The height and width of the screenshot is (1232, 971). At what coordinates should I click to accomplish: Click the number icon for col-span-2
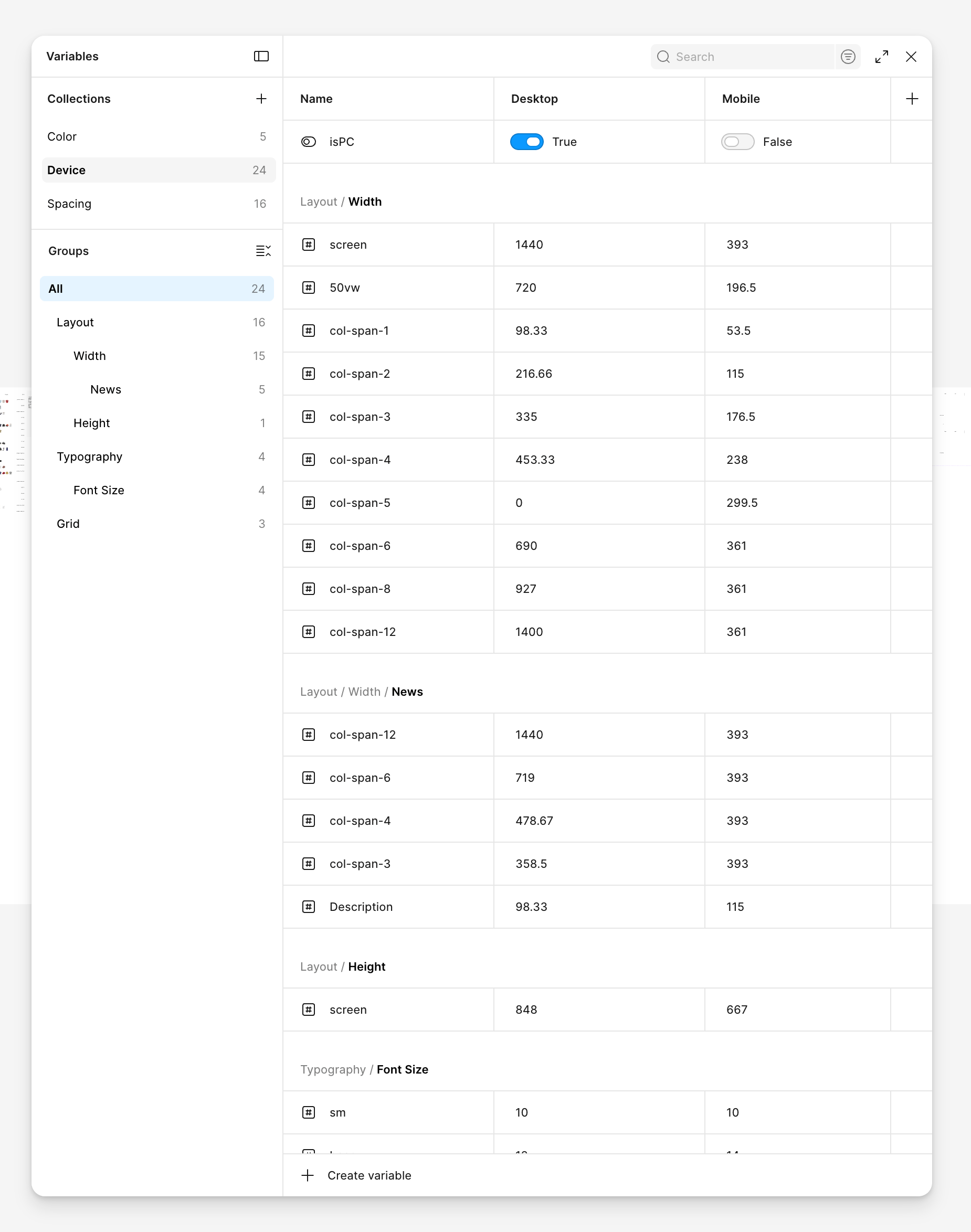click(309, 374)
